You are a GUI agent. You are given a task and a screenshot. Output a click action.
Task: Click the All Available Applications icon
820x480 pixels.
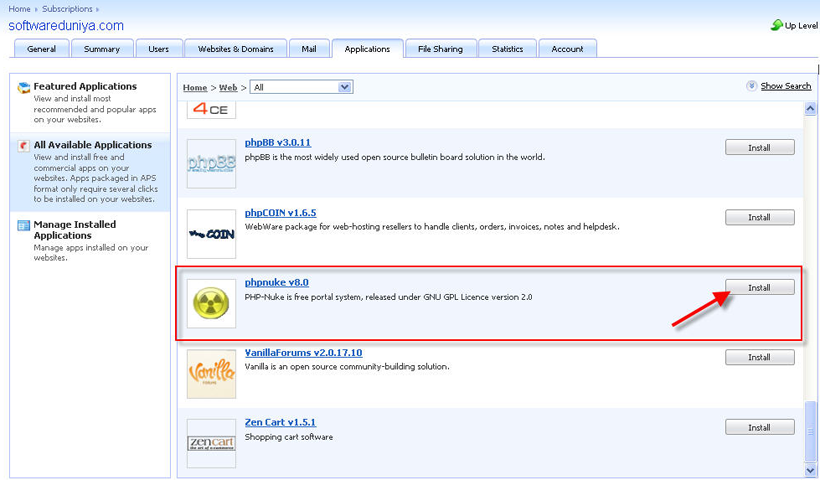[24, 145]
